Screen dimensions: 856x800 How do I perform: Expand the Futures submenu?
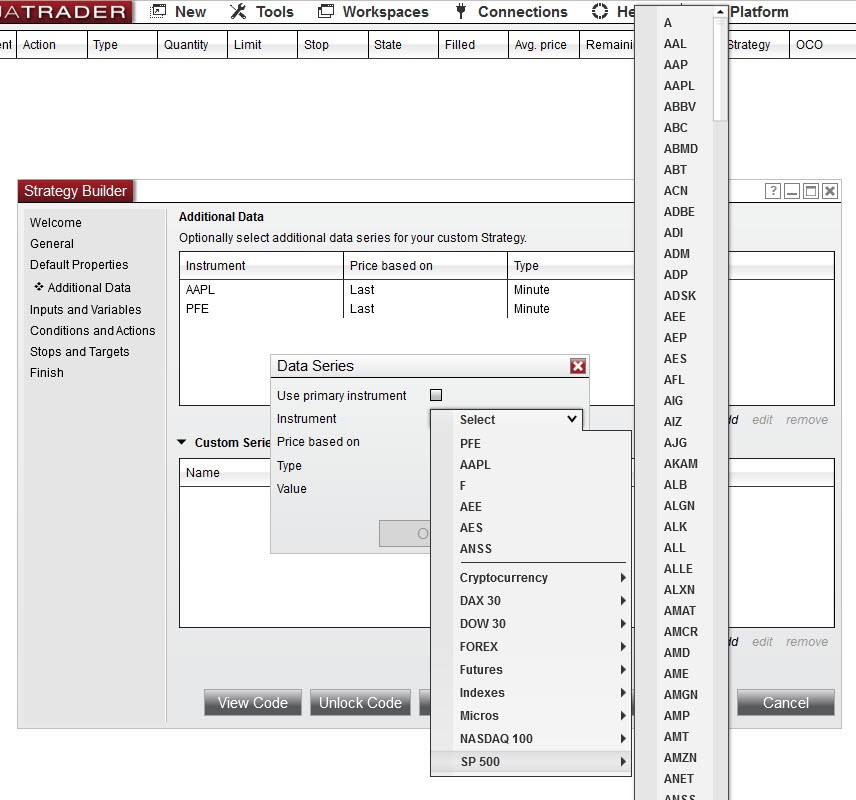(531, 669)
